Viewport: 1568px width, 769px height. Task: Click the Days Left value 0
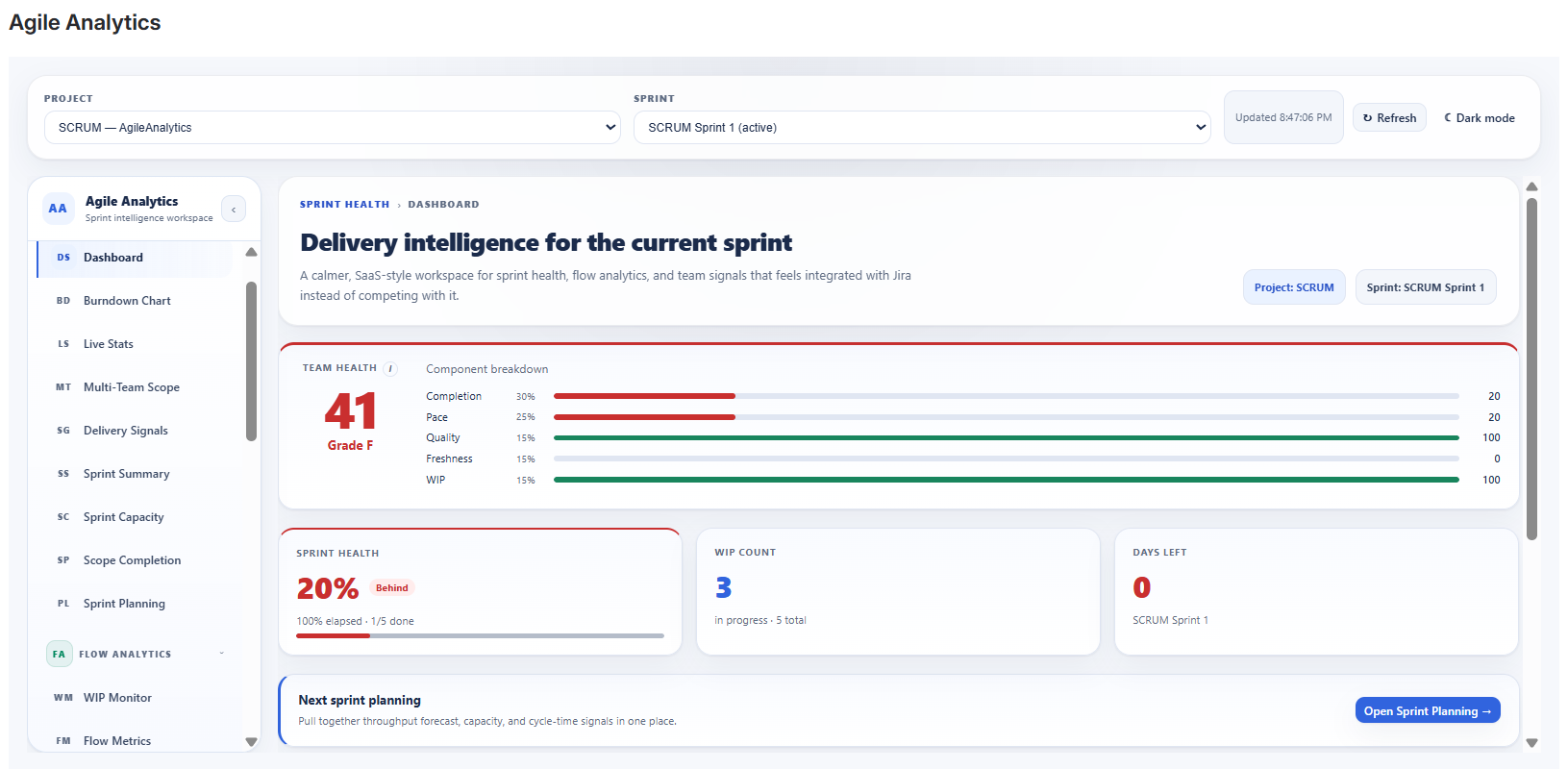(x=1142, y=587)
